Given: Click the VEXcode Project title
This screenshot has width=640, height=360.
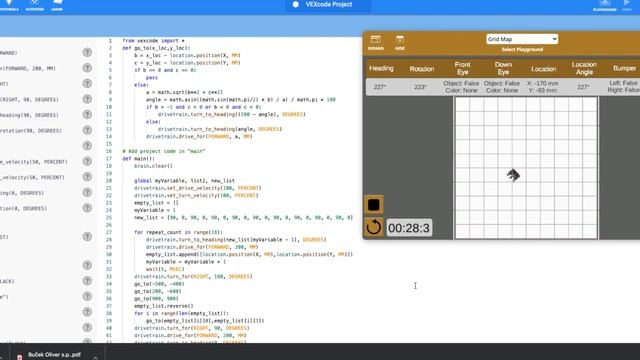Looking at the screenshot, I should (329, 4).
